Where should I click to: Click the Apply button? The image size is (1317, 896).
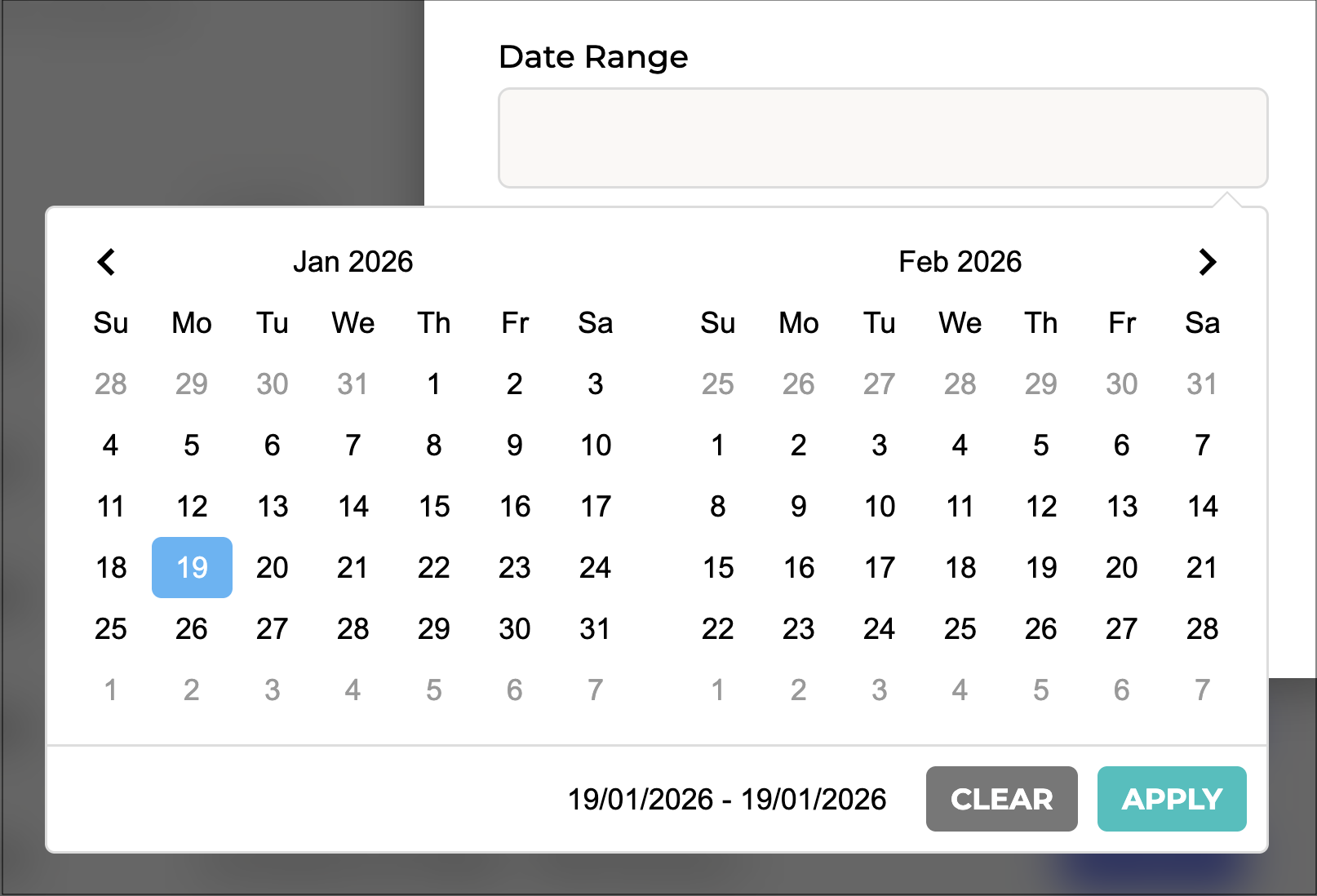(1171, 799)
